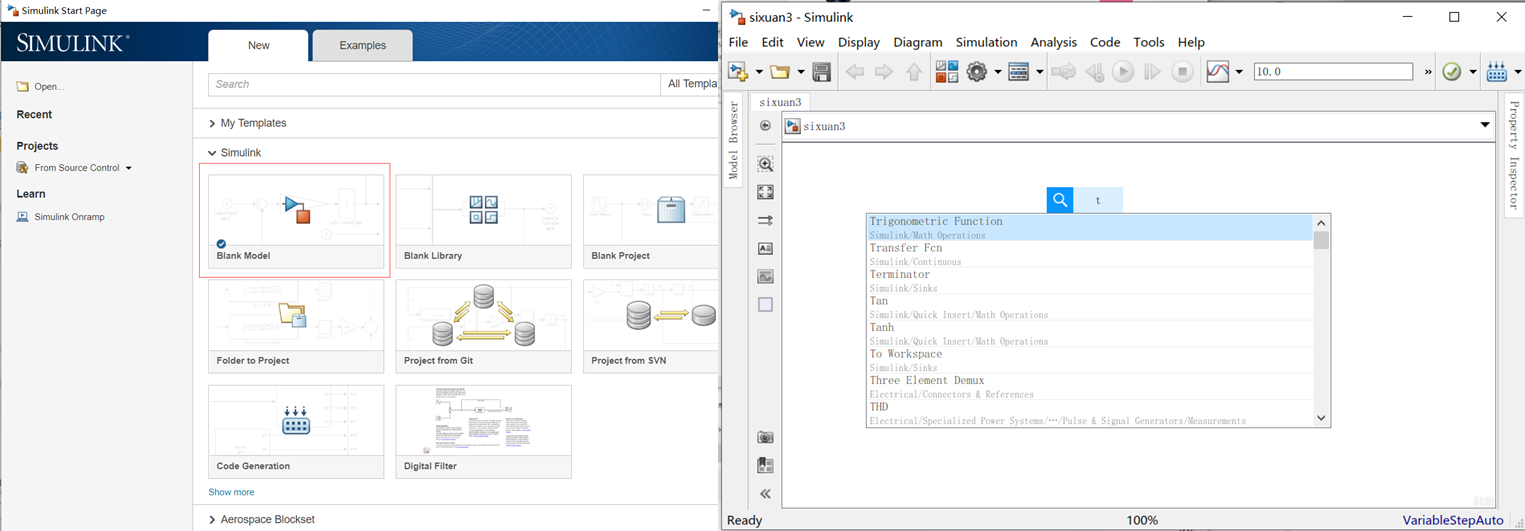Viewport: 1525px width, 531px height.
Task: Open the Configuration gear dropdown arrow
Action: click(x=997, y=72)
